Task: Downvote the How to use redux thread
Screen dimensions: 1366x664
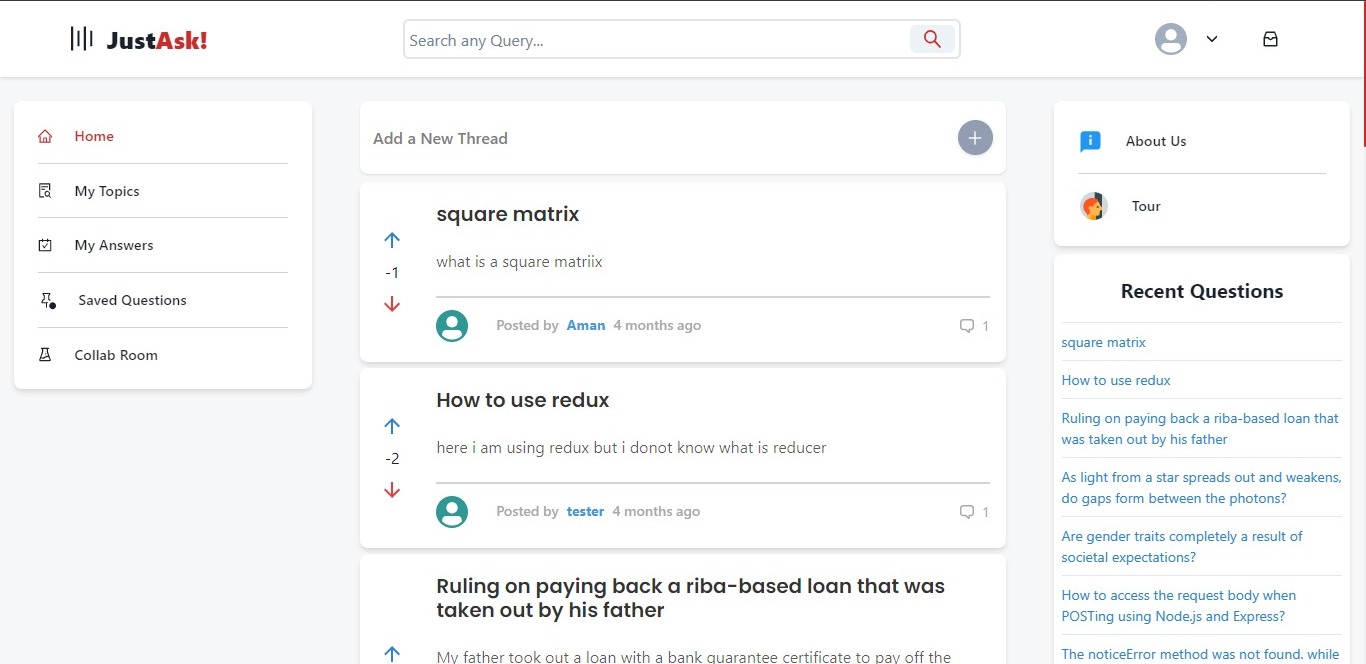Action: pyautogui.click(x=392, y=490)
